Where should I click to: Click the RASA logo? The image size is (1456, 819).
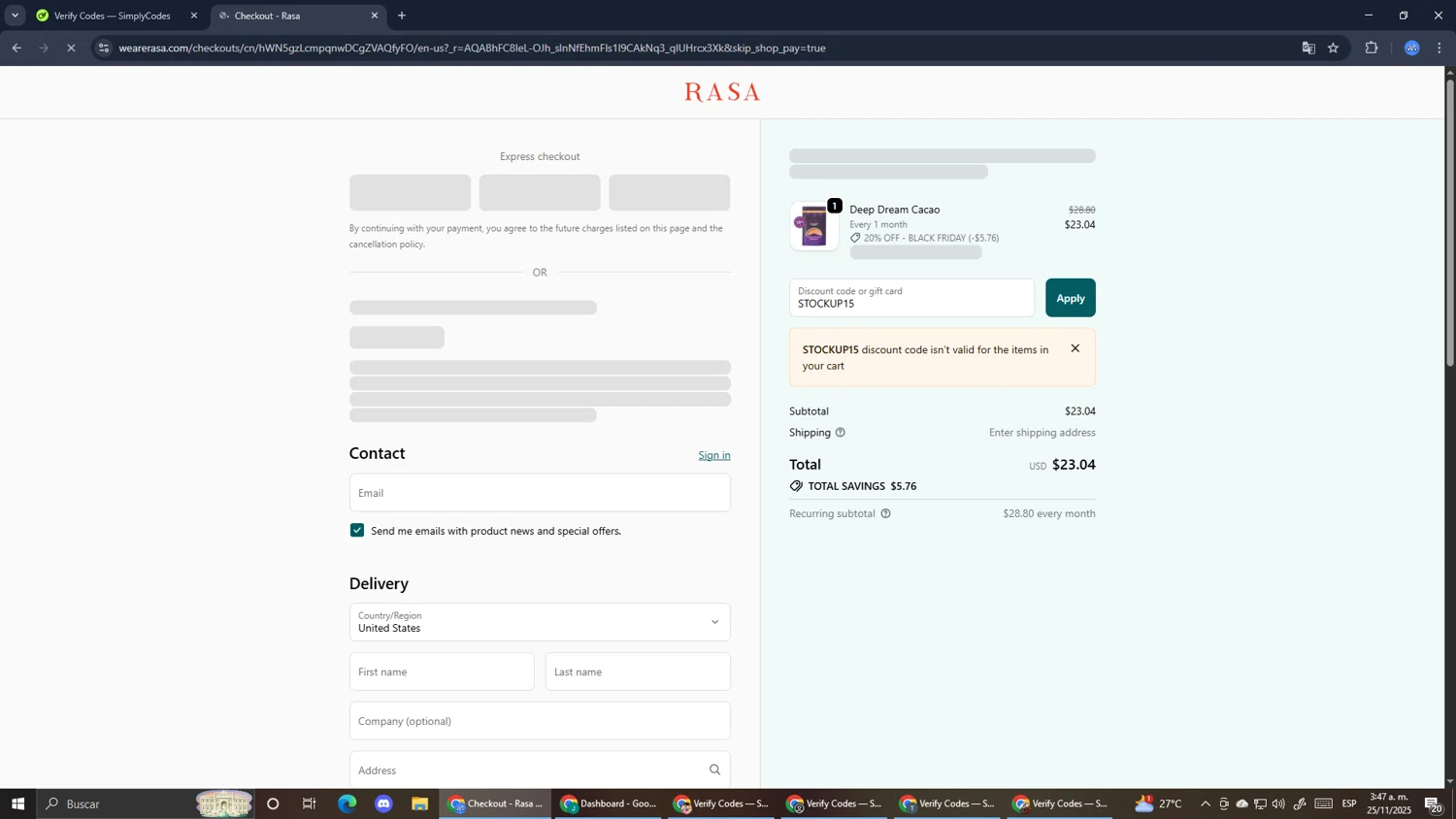point(722,92)
